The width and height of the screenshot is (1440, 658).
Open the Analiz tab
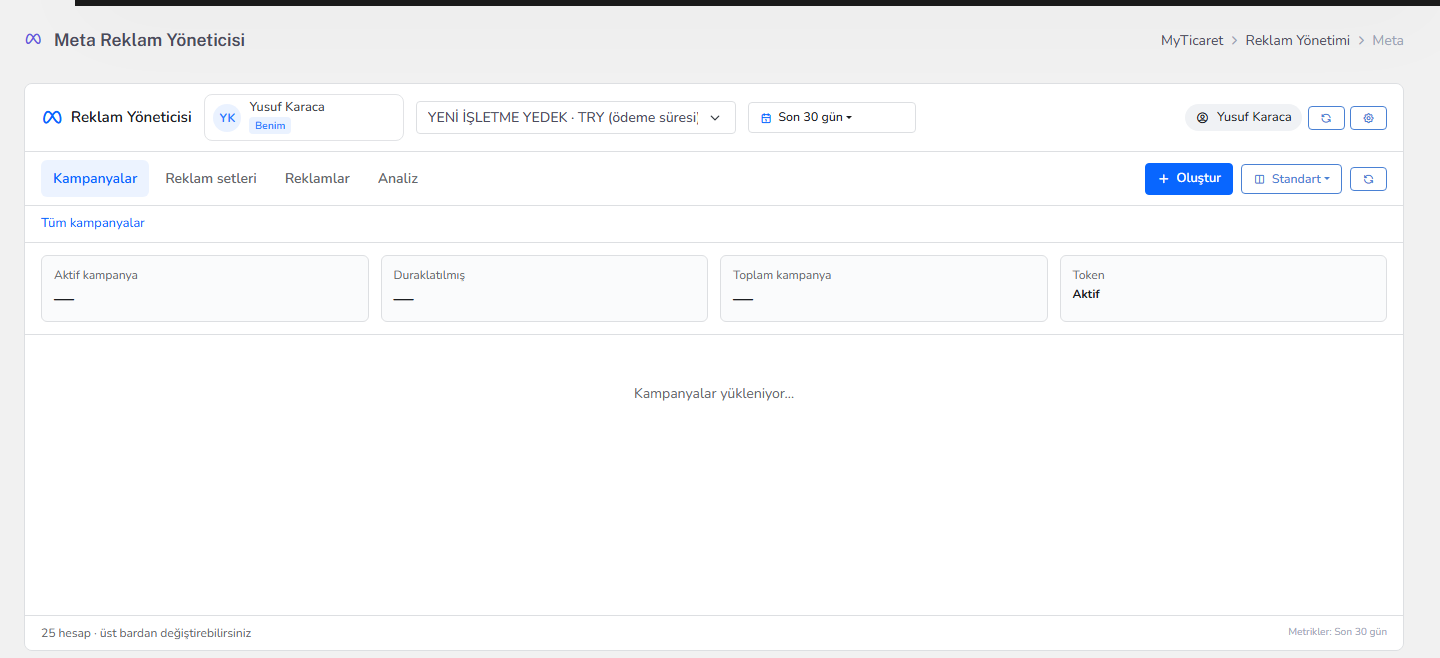click(x=398, y=178)
